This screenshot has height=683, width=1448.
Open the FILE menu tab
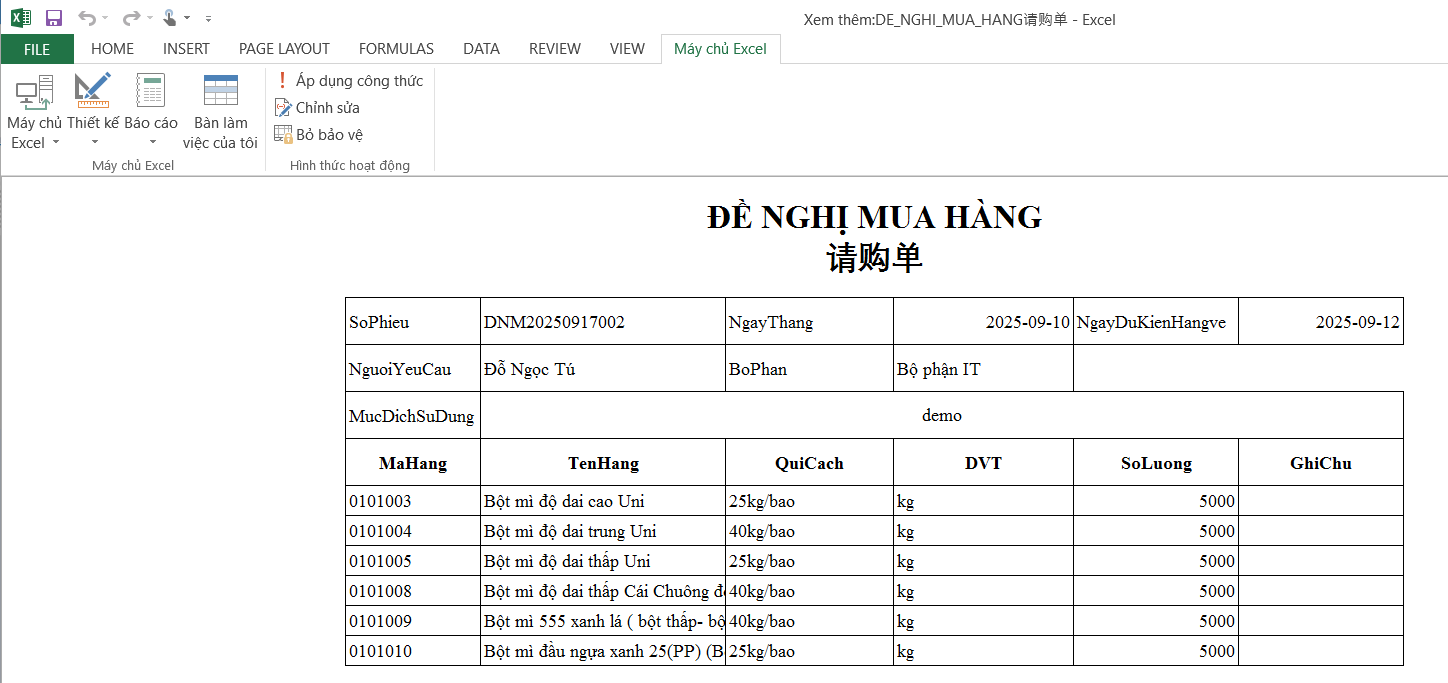pyautogui.click(x=37, y=49)
